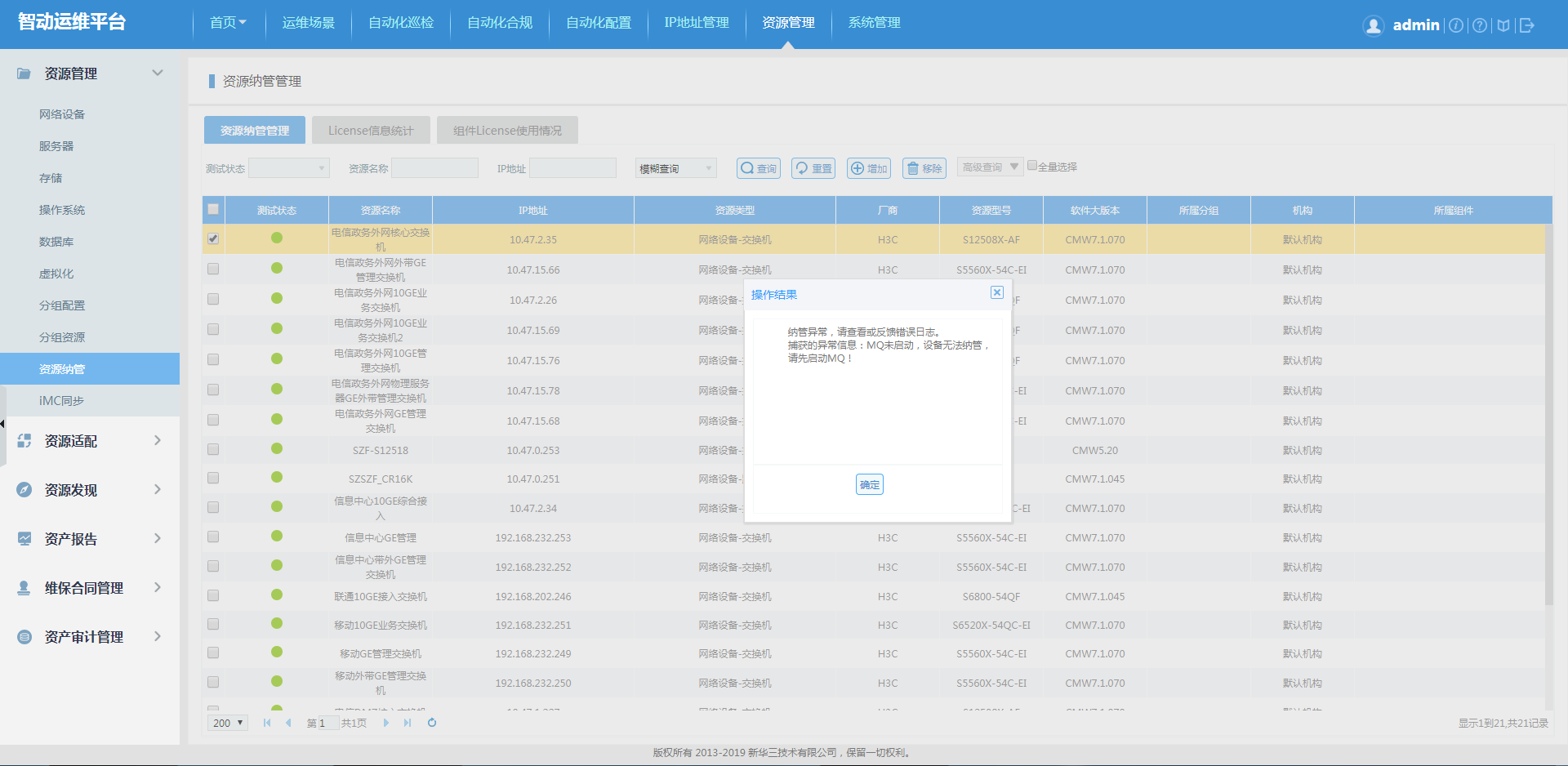The height and width of the screenshot is (766, 1568).
Task: Click the info icon beside admin
Action: point(1456,25)
